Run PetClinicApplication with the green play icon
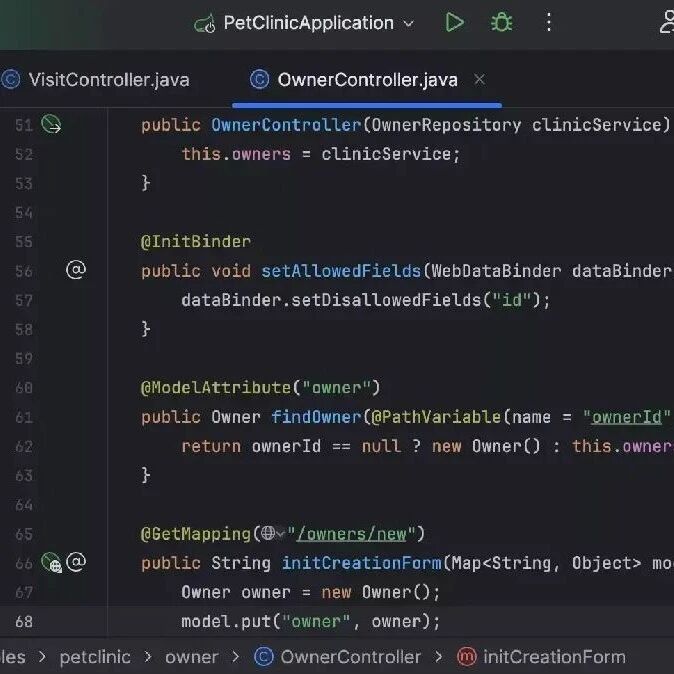674x674 pixels. pyautogui.click(x=454, y=22)
